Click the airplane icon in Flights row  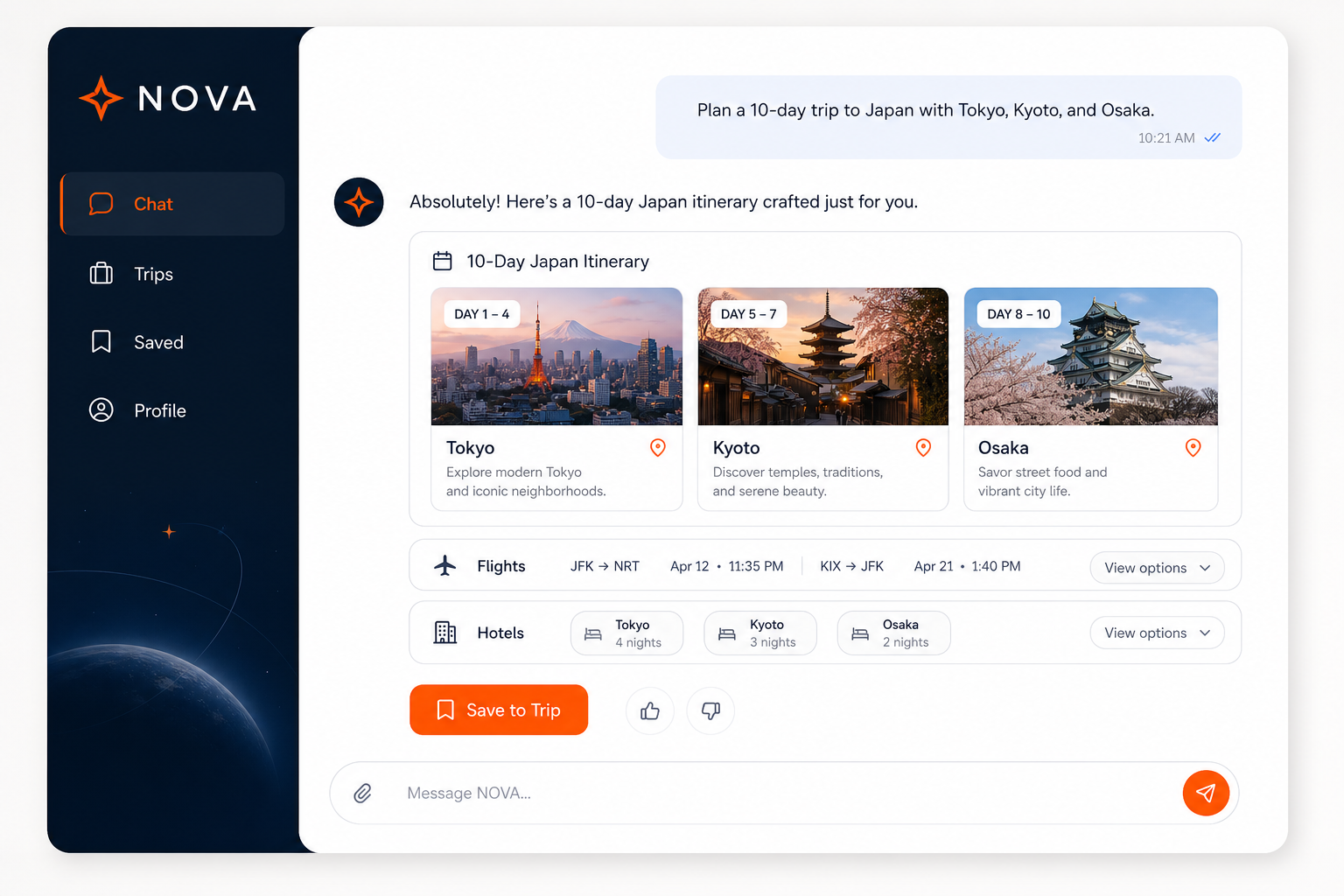click(x=445, y=566)
